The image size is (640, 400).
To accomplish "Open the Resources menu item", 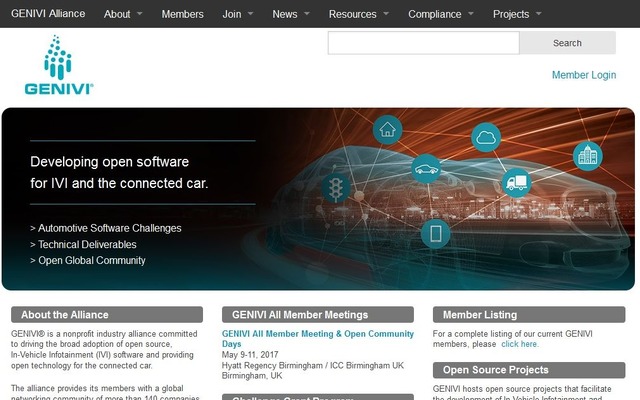I will (x=353, y=14).
